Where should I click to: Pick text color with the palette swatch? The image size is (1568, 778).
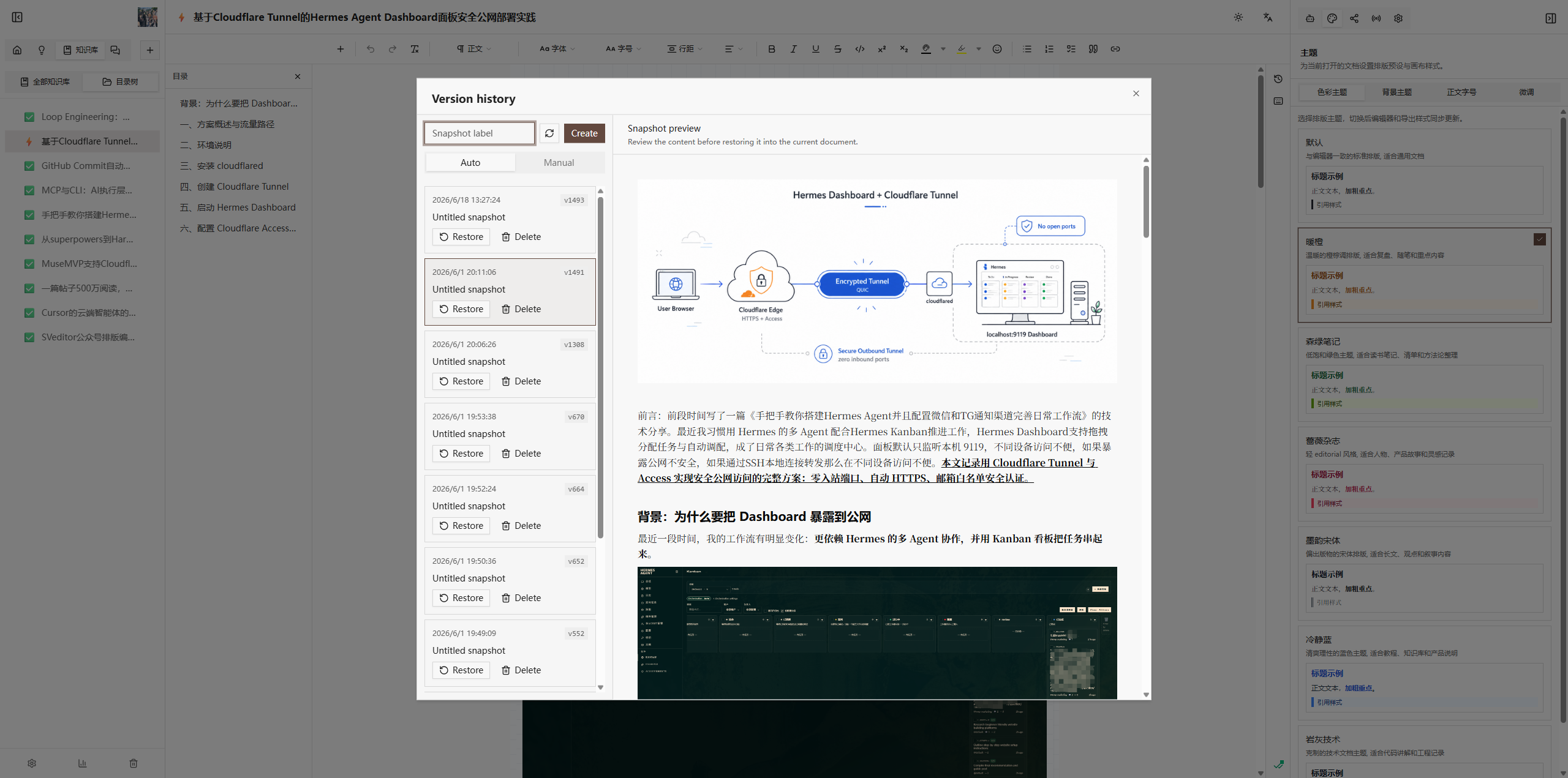pos(926,49)
